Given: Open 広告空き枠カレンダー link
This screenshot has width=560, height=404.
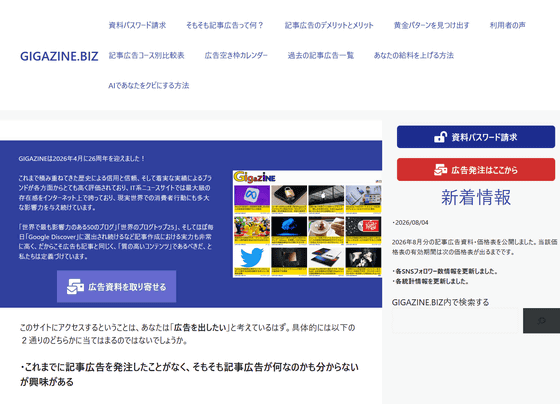Looking at the screenshot, I should coord(236,55).
